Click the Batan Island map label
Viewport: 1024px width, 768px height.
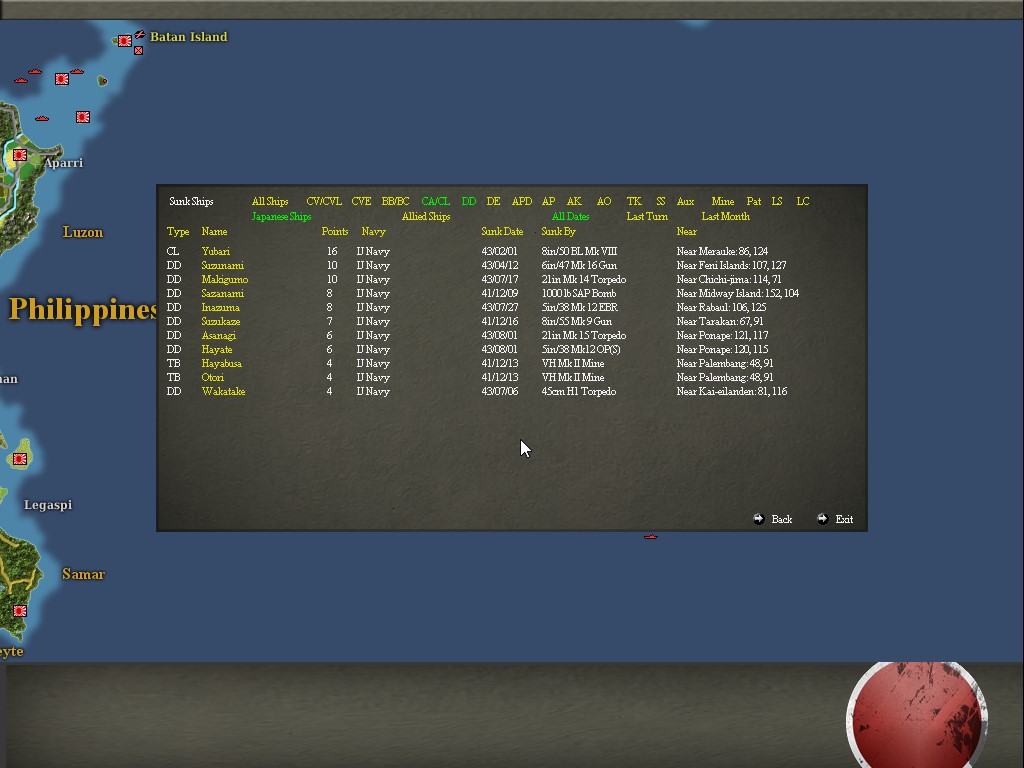(189, 37)
